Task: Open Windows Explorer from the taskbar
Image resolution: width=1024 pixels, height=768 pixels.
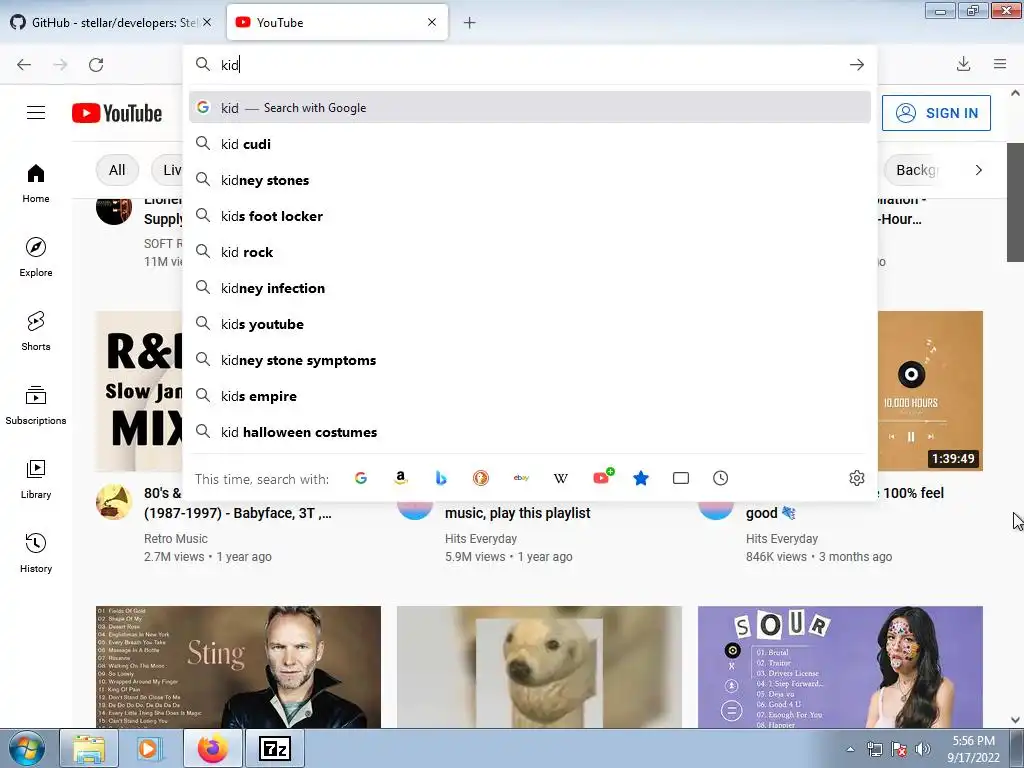Action: (89, 749)
